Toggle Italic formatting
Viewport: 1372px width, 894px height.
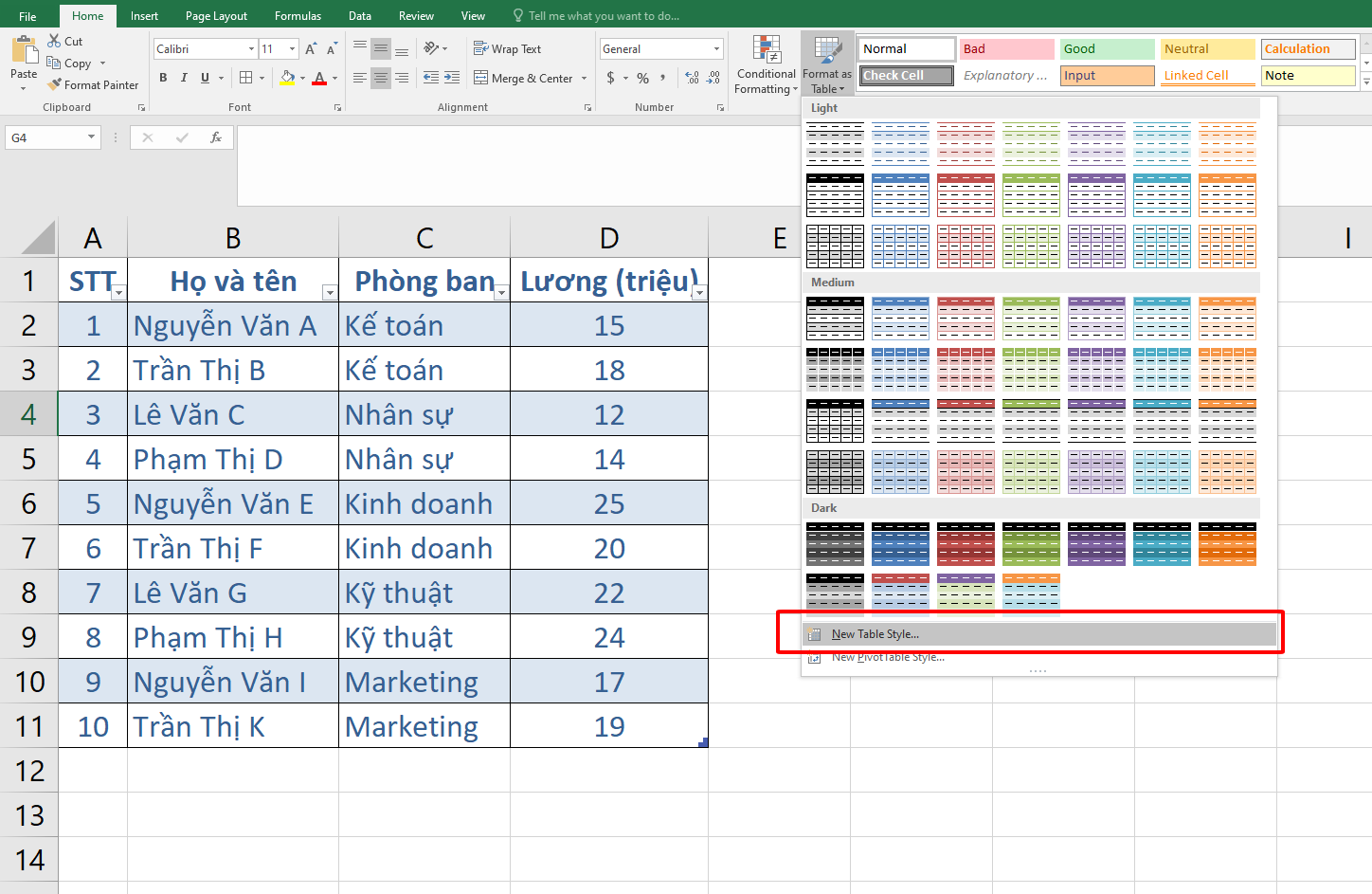[x=184, y=78]
